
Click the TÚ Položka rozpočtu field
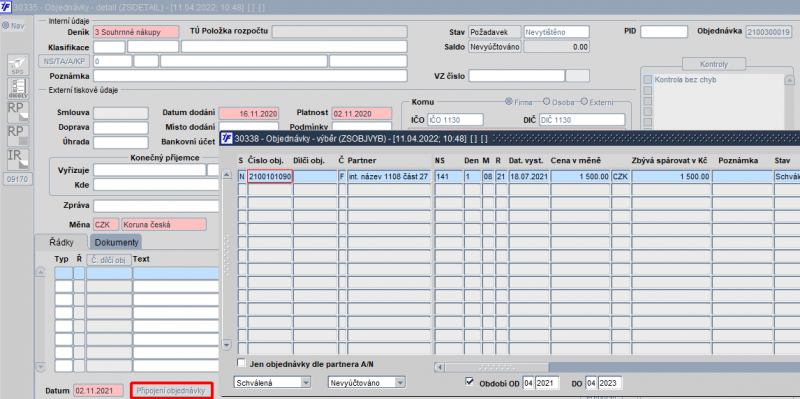pos(339,32)
